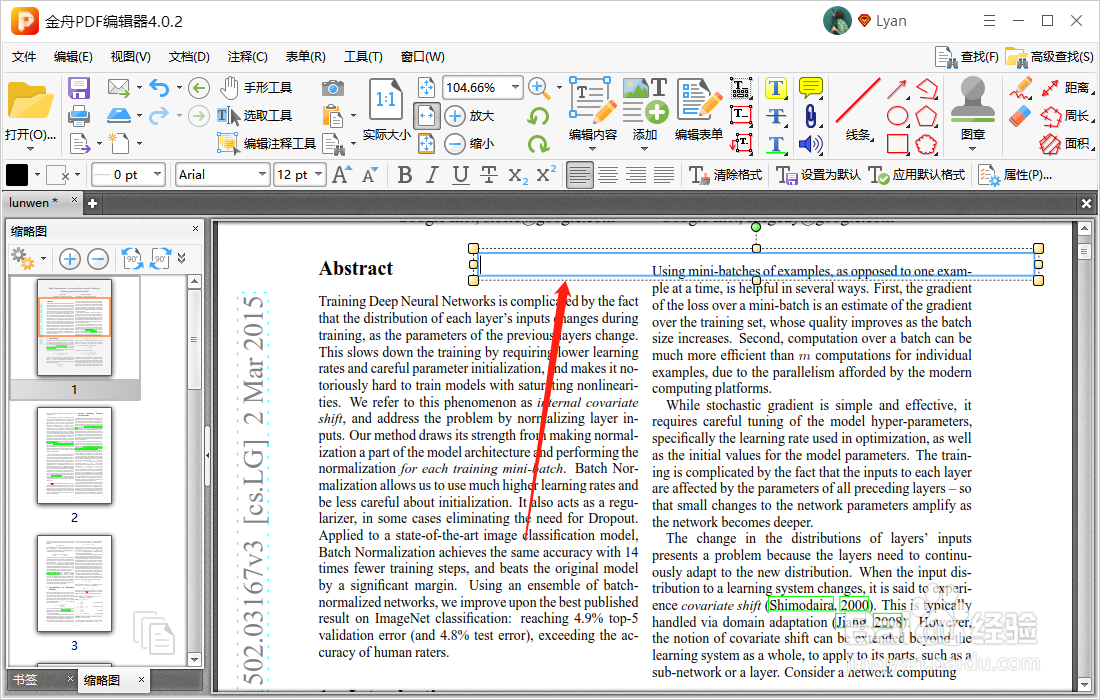Align text left

click(580, 175)
